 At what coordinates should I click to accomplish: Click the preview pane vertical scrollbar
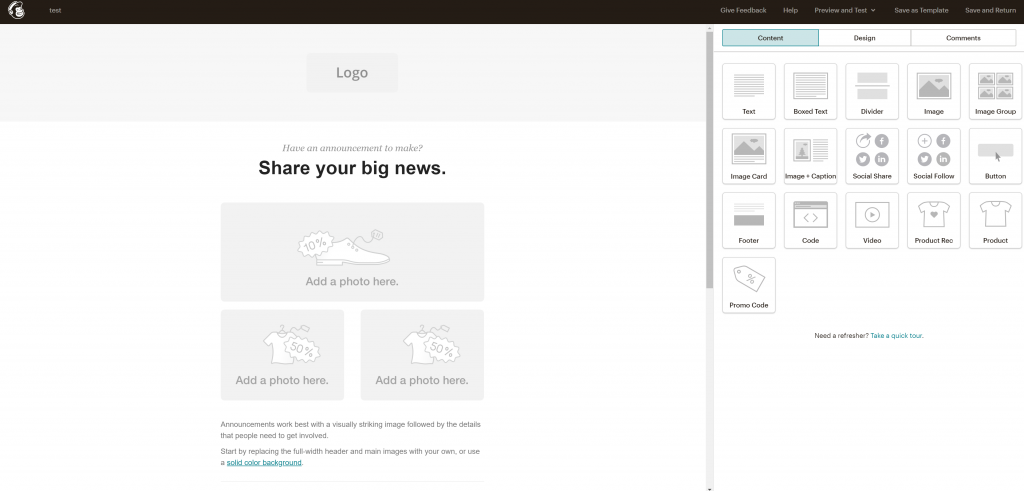point(709,159)
